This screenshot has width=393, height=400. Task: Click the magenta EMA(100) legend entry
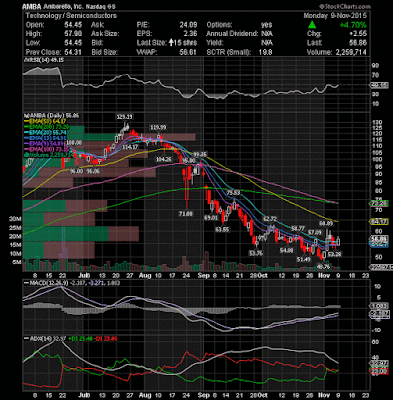tap(46, 149)
